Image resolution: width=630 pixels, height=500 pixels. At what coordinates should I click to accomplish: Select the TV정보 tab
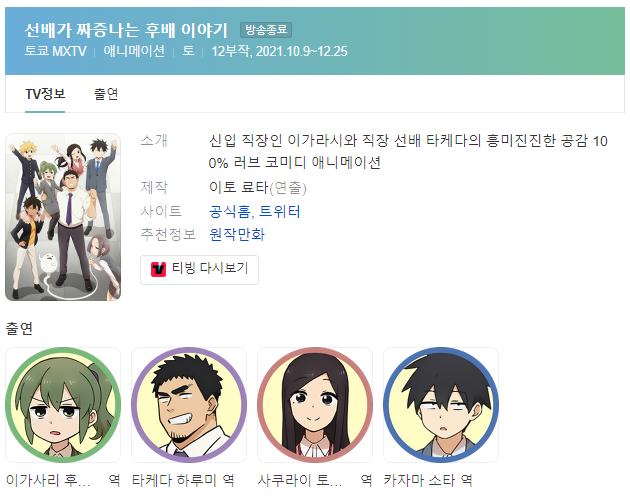(45, 94)
